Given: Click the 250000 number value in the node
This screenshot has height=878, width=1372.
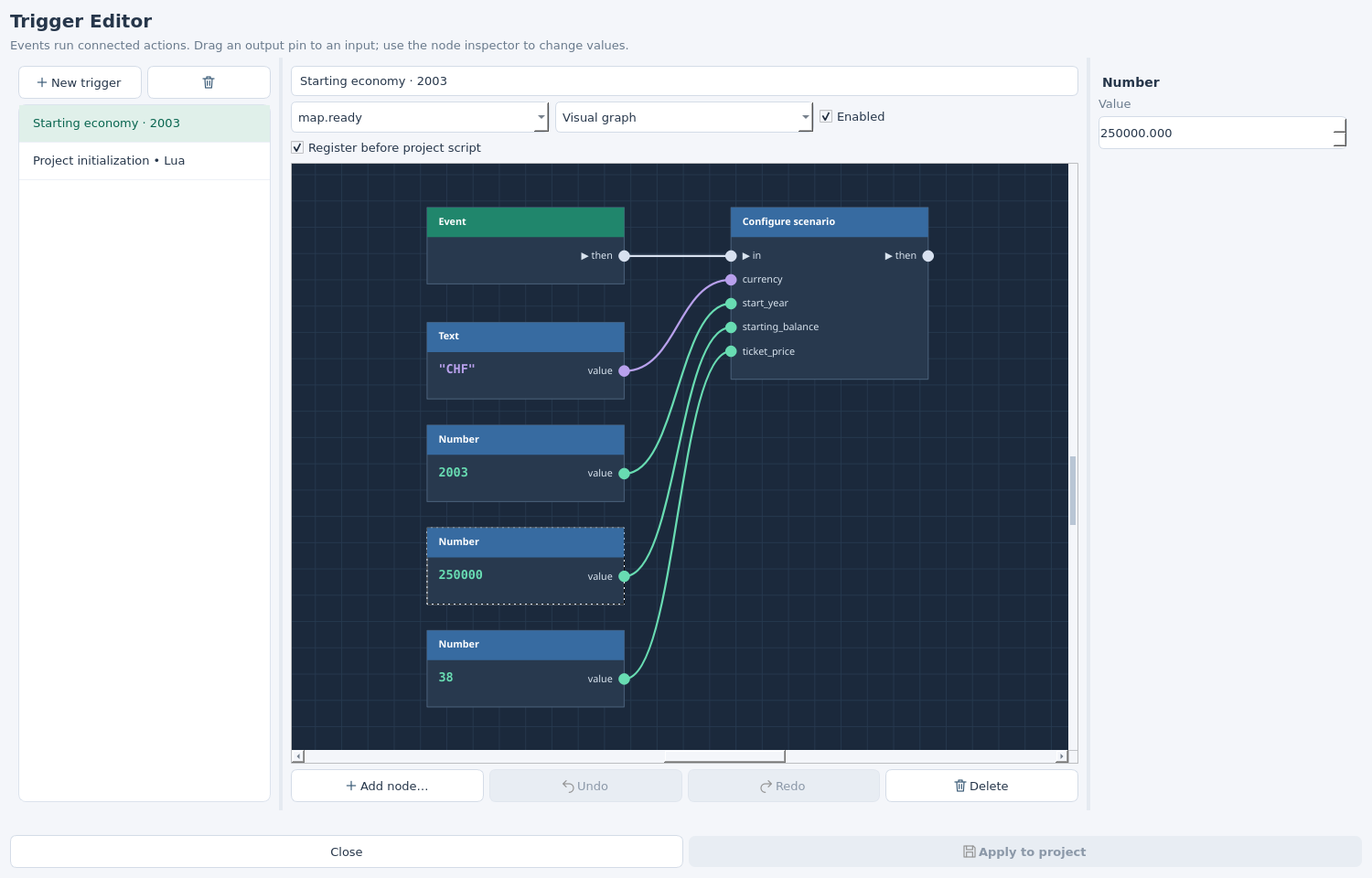Looking at the screenshot, I should 460,575.
